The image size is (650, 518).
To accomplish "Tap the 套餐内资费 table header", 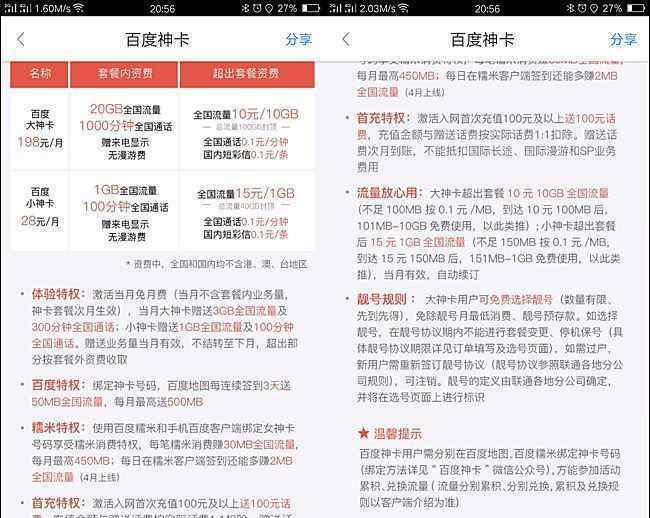I will (x=124, y=74).
